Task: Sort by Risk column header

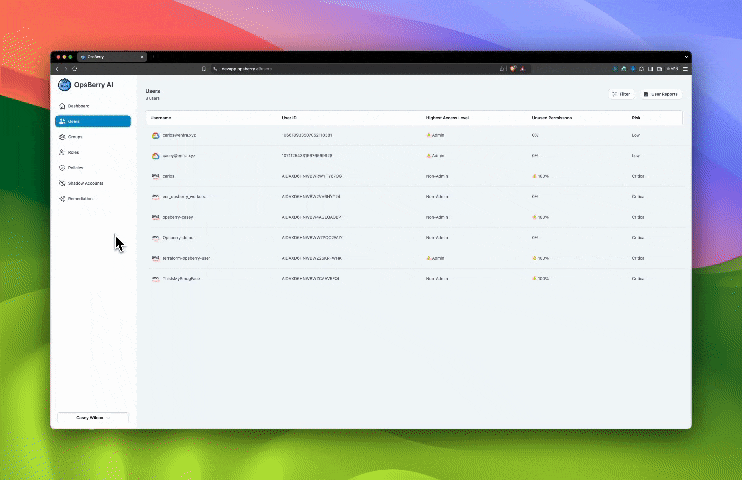Action: pos(636,118)
